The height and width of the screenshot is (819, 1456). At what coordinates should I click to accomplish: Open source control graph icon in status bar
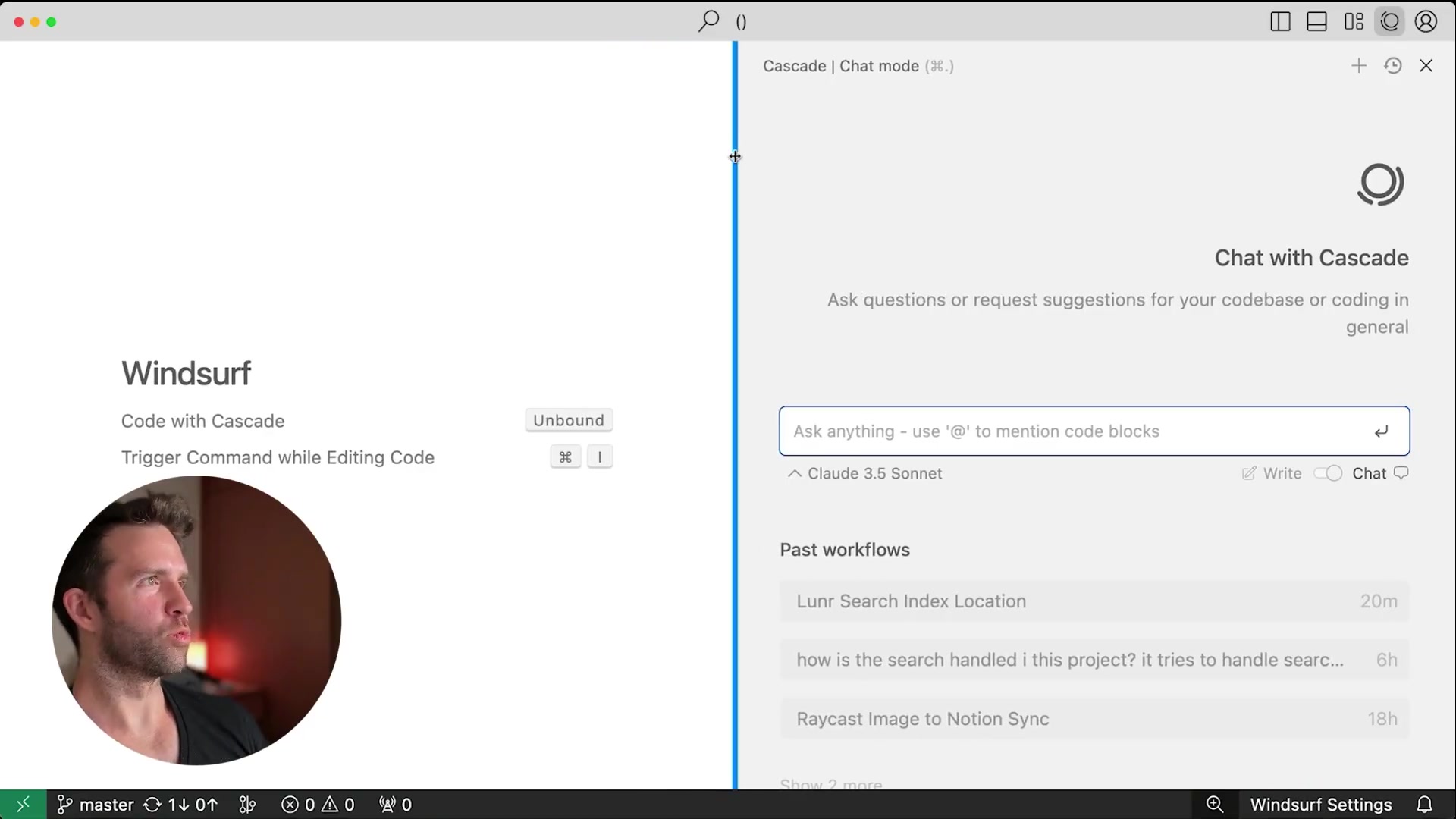247,805
